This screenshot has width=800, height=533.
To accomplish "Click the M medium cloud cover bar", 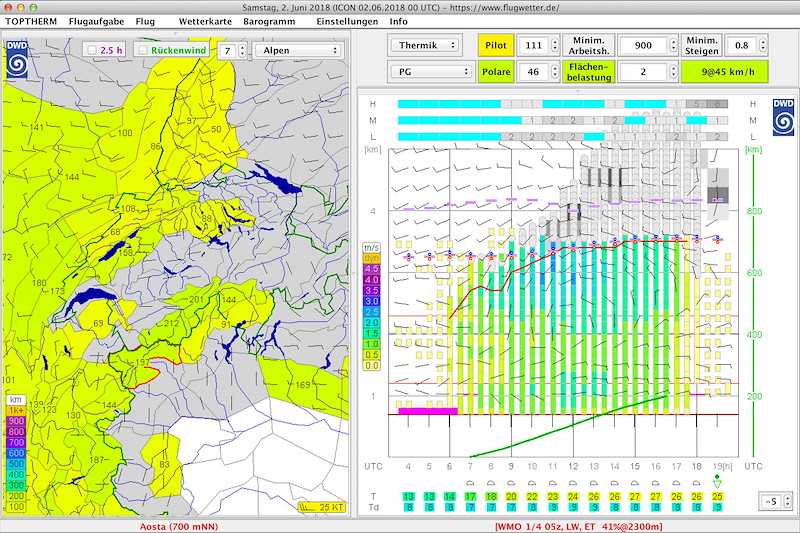I will (x=563, y=120).
